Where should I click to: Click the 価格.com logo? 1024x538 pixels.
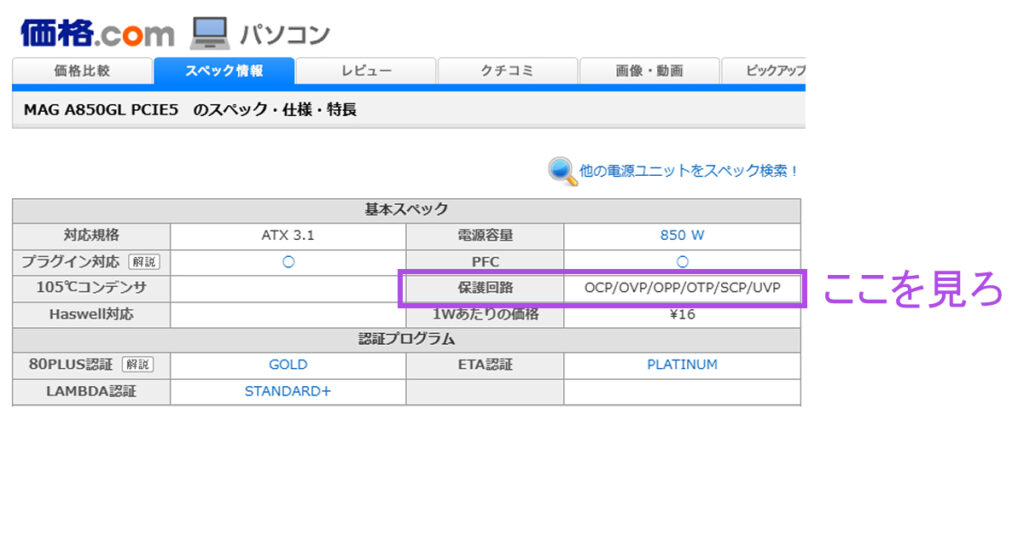click(97, 33)
